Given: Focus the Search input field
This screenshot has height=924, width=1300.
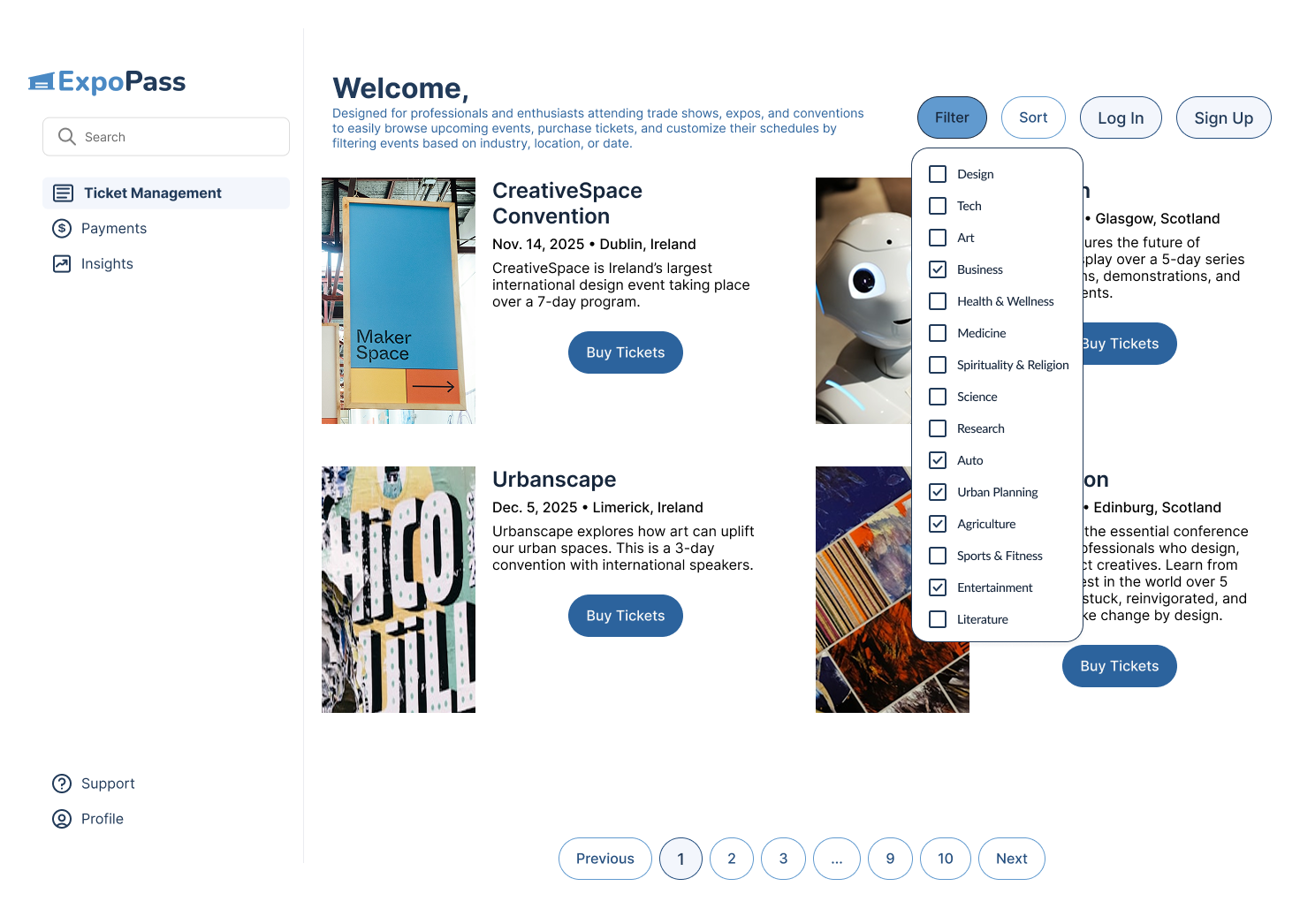Looking at the screenshot, I should click(166, 137).
